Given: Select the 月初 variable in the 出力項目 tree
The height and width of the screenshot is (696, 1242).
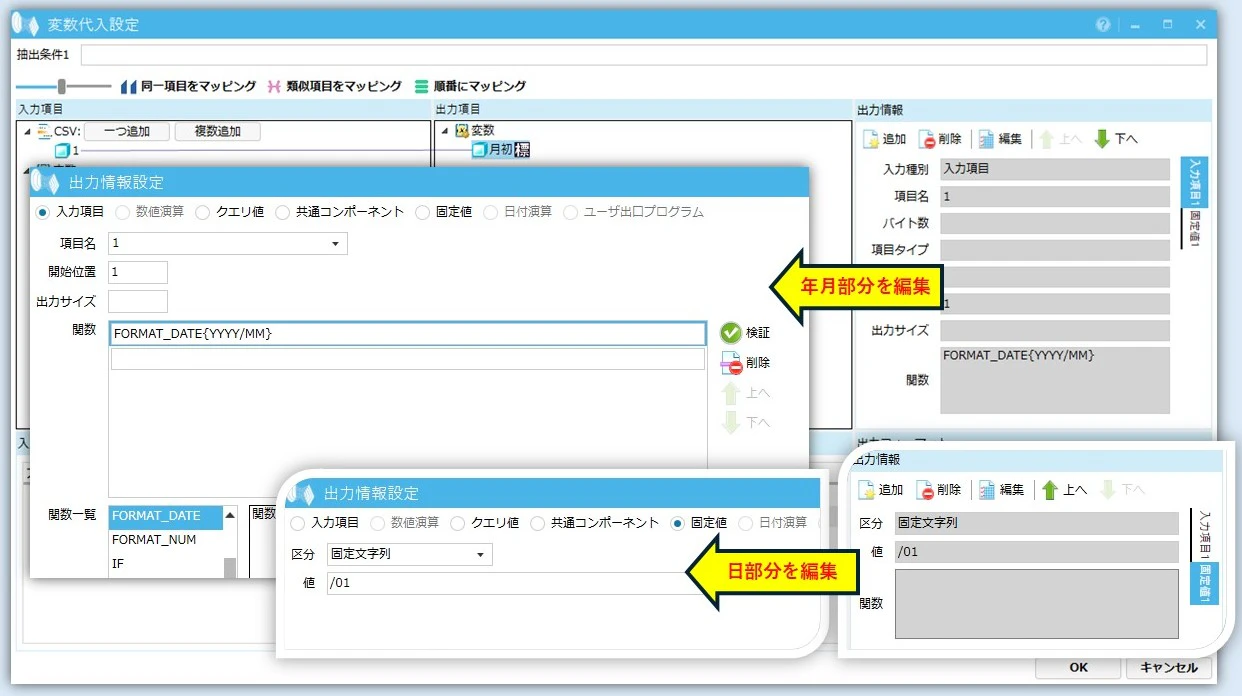Looking at the screenshot, I should coord(500,150).
